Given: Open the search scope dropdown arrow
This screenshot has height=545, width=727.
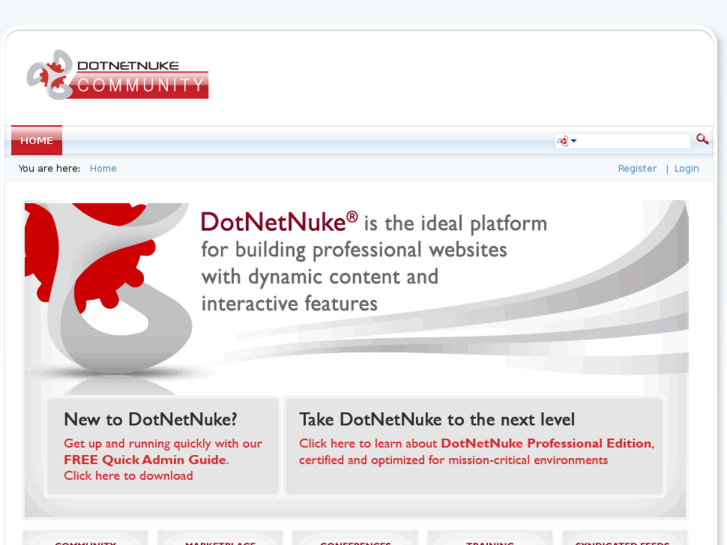Looking at the screenshot, I should point(574,141).
